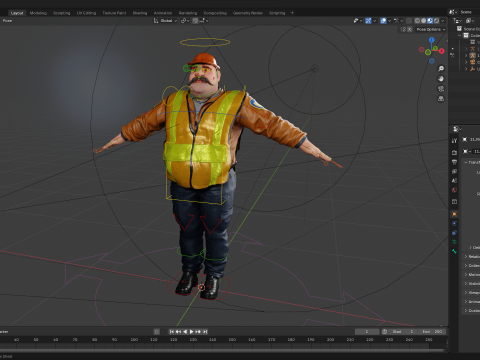Switch to the Animation workspace tab
This screenshot has height=360, width=480.
163,13
